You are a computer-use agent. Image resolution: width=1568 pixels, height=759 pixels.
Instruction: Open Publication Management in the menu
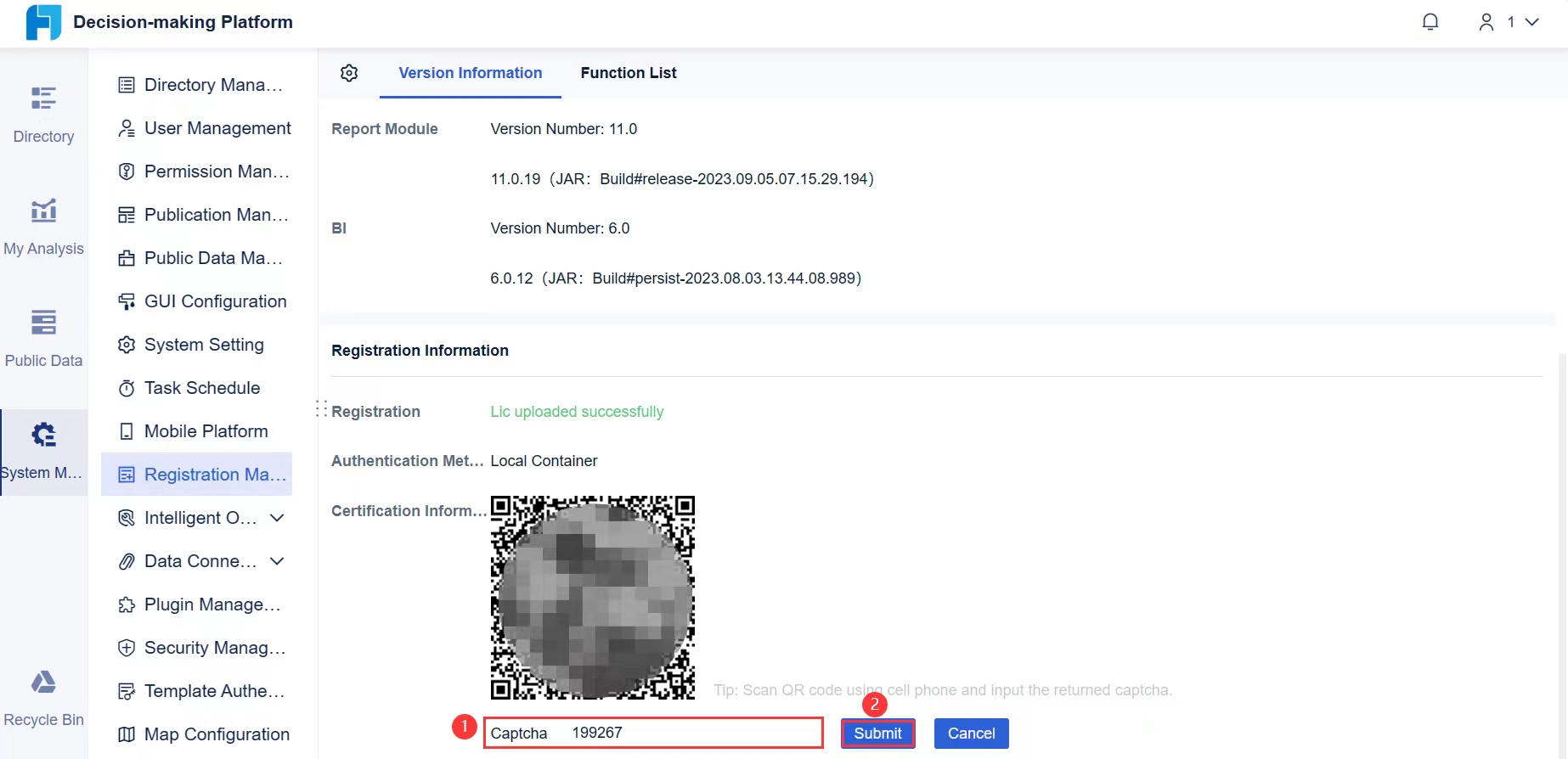[x=197, y=215]
